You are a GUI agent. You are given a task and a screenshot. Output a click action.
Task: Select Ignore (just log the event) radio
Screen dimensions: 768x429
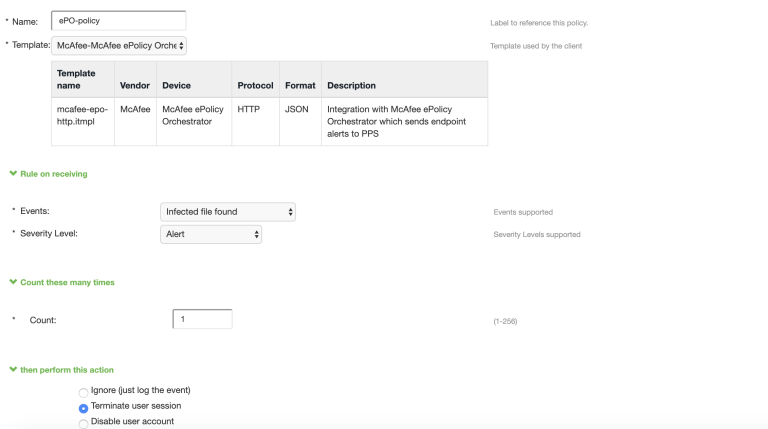pyautogui.click(x=83, y=392)
